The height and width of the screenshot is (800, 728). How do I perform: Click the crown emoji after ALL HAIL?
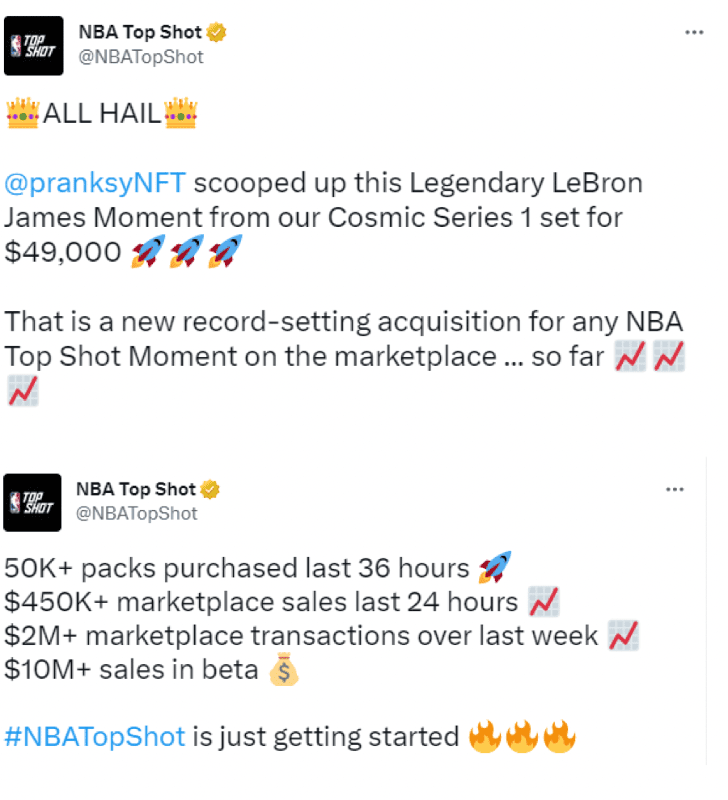click(x=181, y=113)
